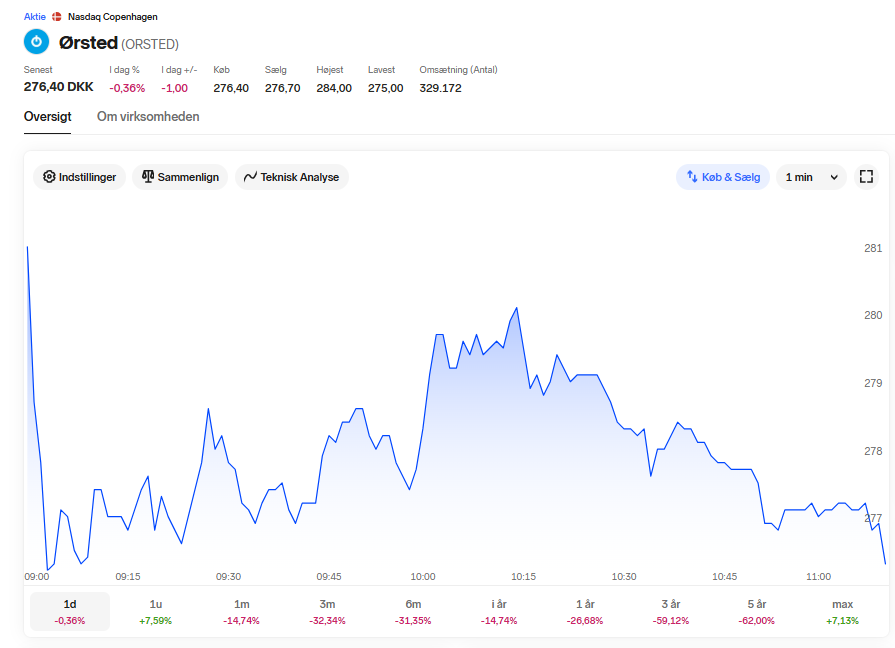Select the 1d time range
The height and width of the screenshot is (648, 895).
coord(70,611)
